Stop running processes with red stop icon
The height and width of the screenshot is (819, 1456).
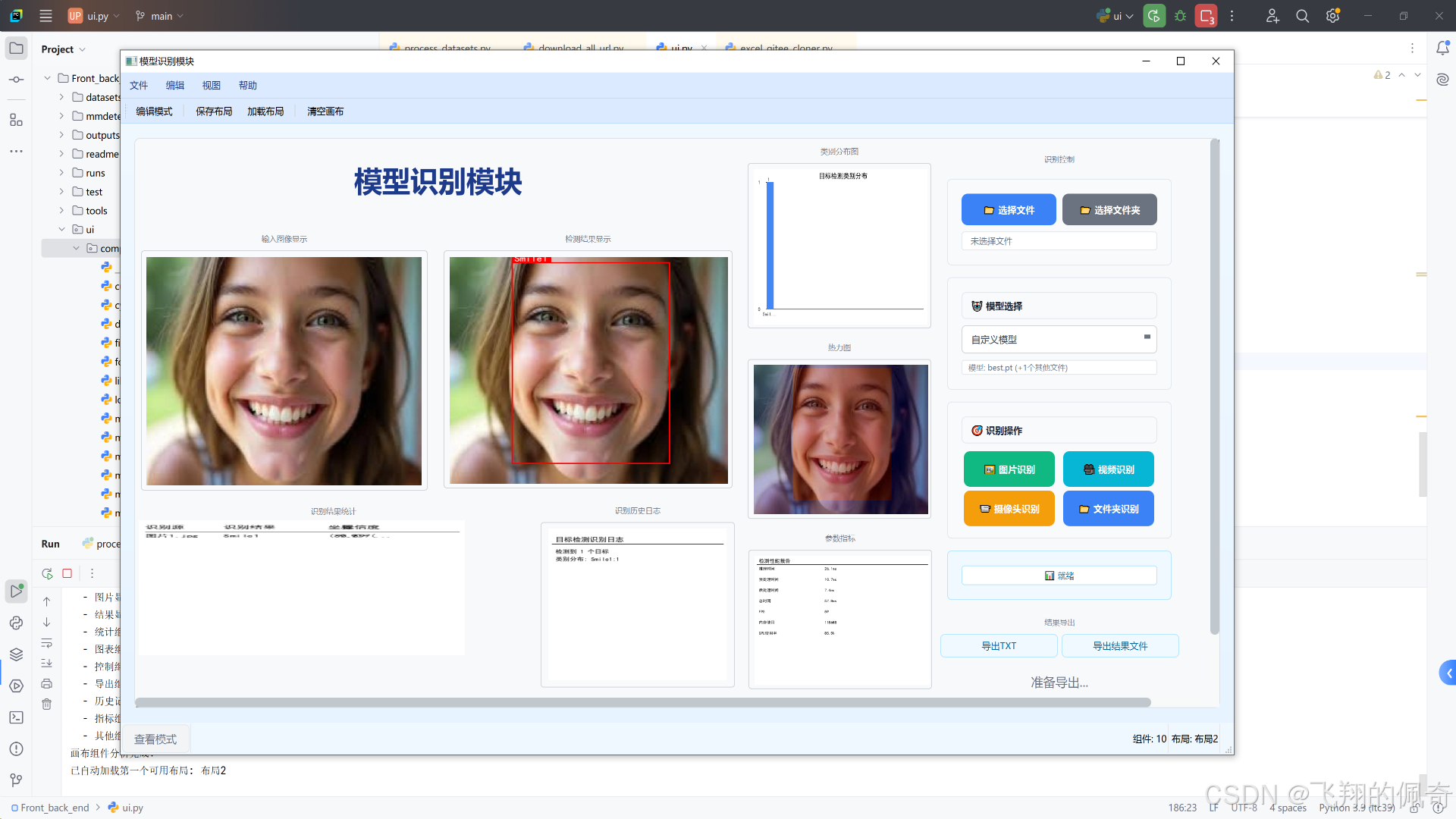1206,16
